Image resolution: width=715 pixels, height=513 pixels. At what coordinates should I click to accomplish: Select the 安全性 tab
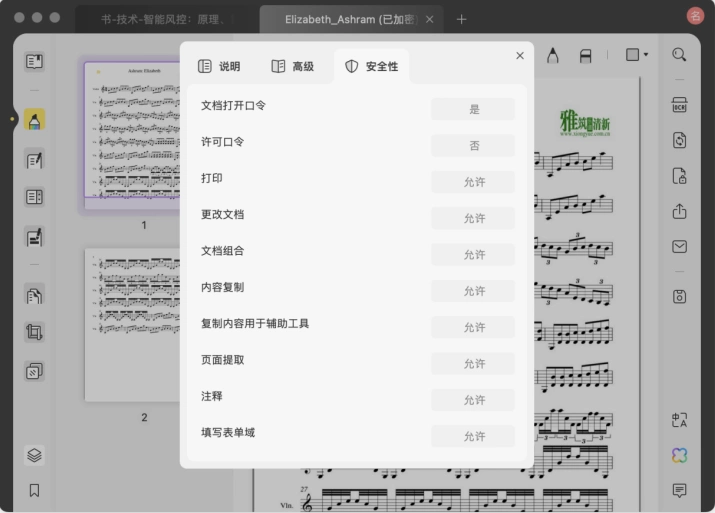pyautogui.click(x=371, y=67)
